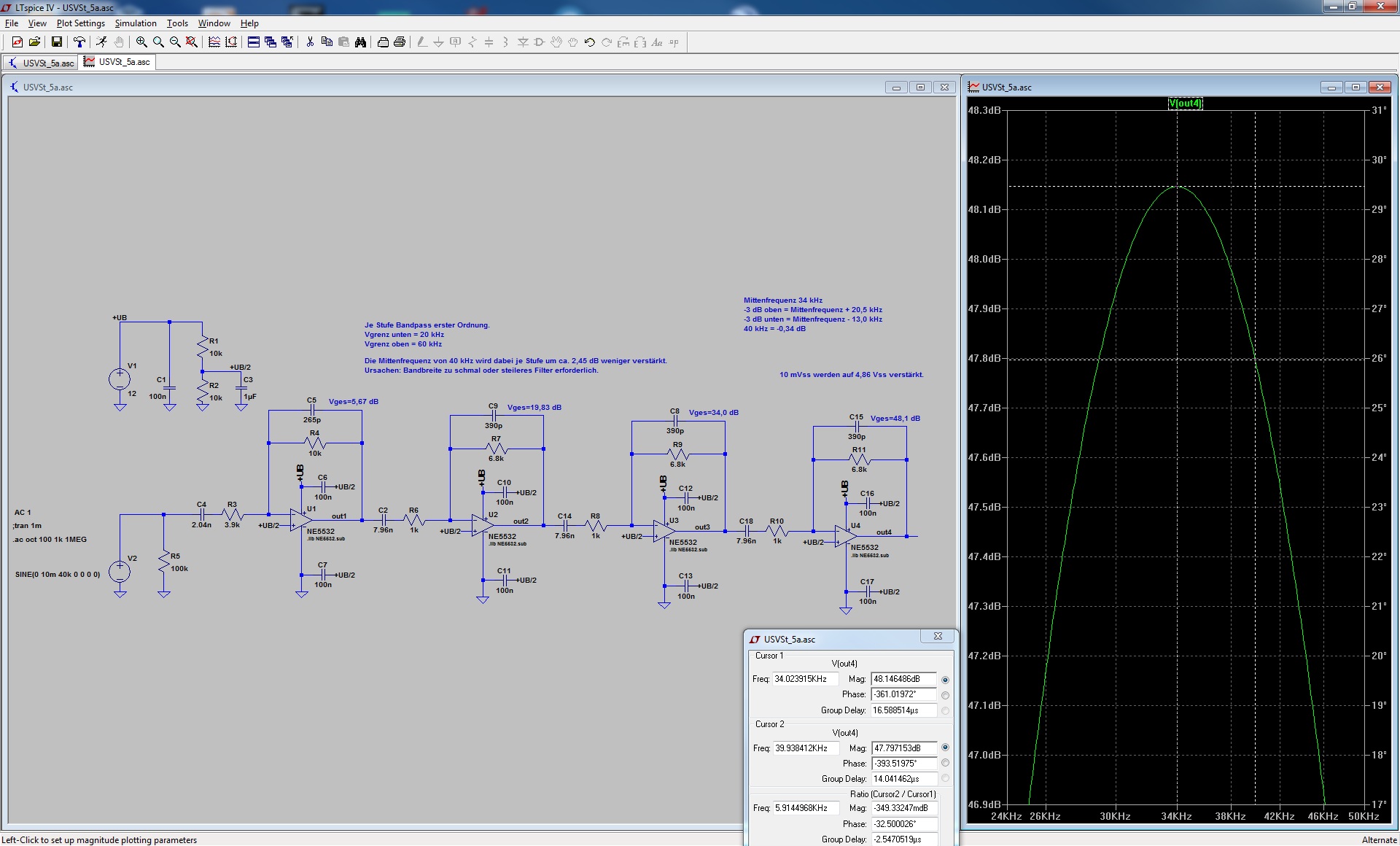Open the File menu
The image size is (1400, 846).
click(12, 23)
